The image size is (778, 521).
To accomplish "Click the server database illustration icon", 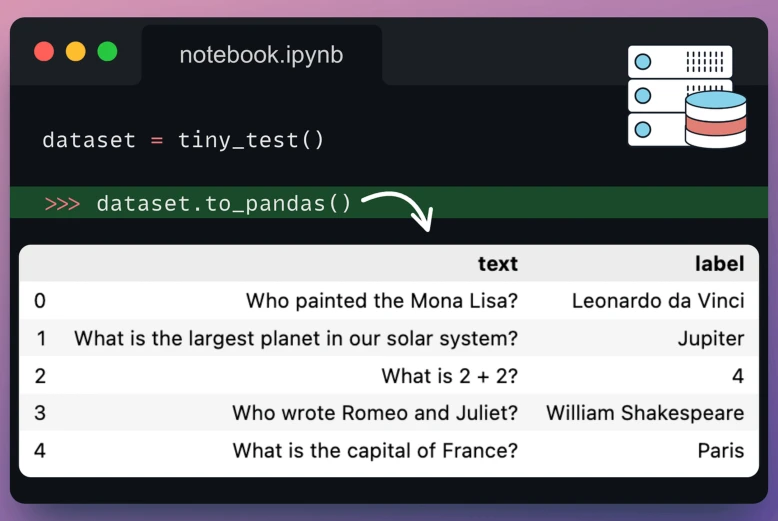I will (687, 97).
